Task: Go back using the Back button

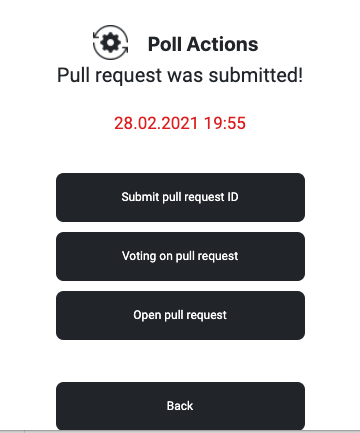Action: click(x=180, y=406)
